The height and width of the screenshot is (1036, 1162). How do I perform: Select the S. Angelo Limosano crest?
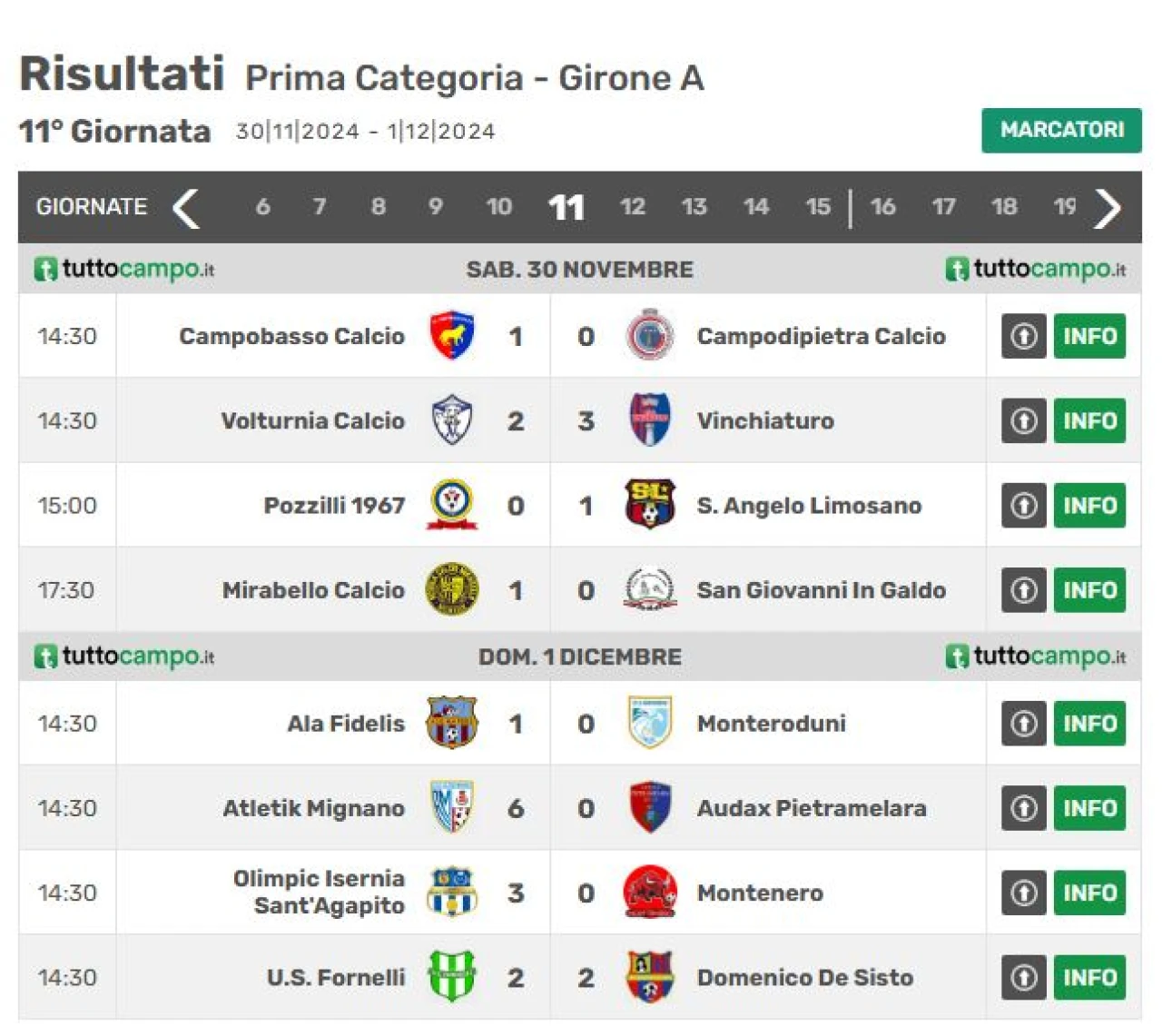[x=650, y=505]
